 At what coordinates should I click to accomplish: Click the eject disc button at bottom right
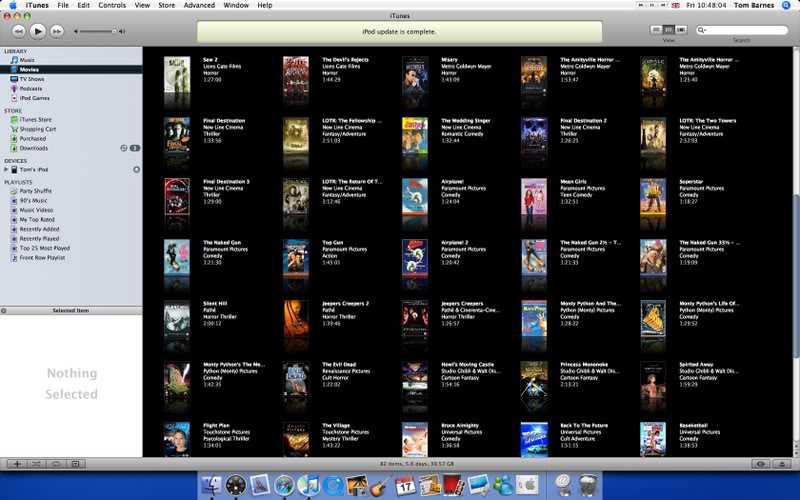pyautogui.click(x=782, y=464)
